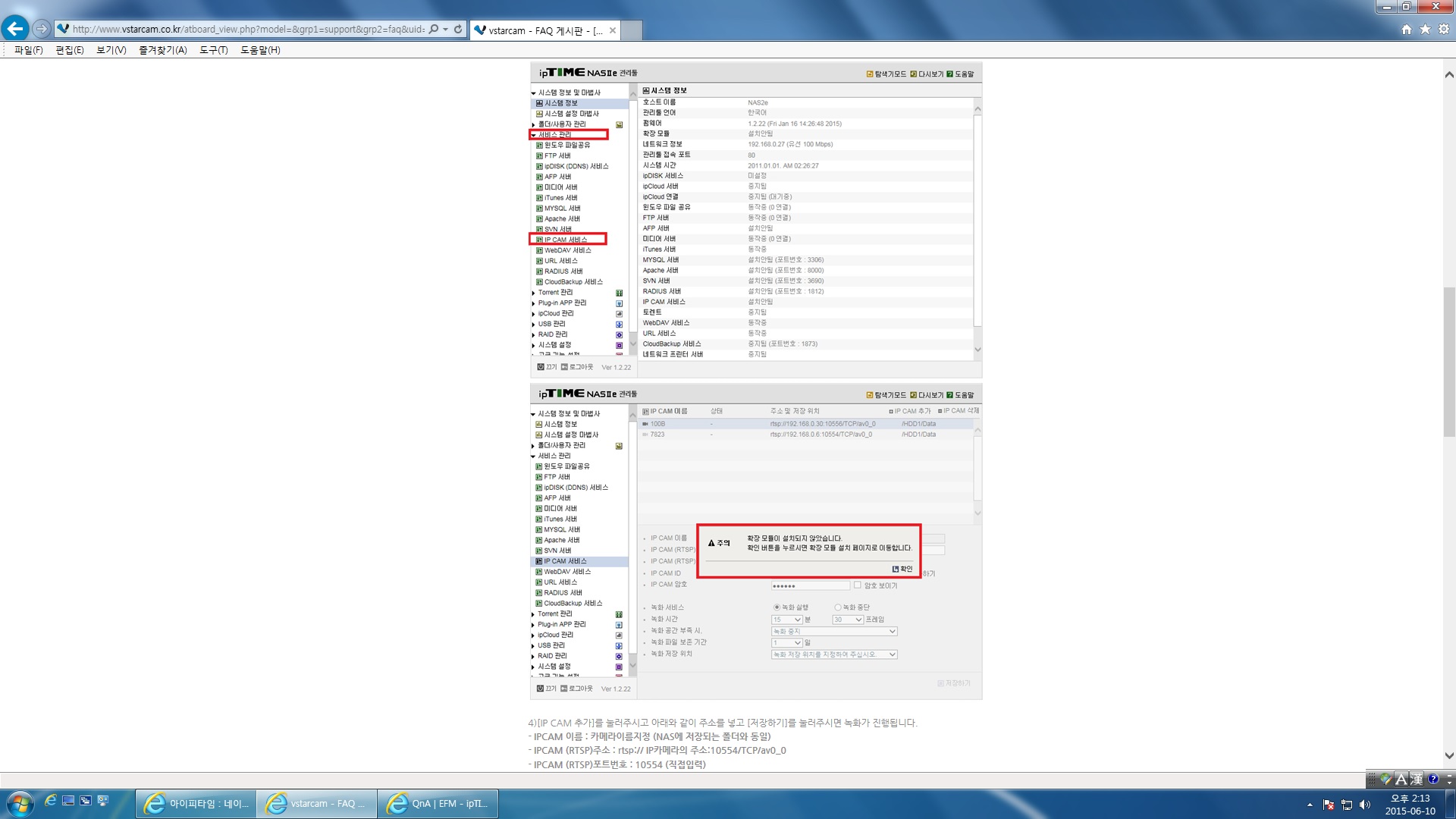
Task: Open the 녹화 공간 부족 시 dropdown
Action: point(834,631)
